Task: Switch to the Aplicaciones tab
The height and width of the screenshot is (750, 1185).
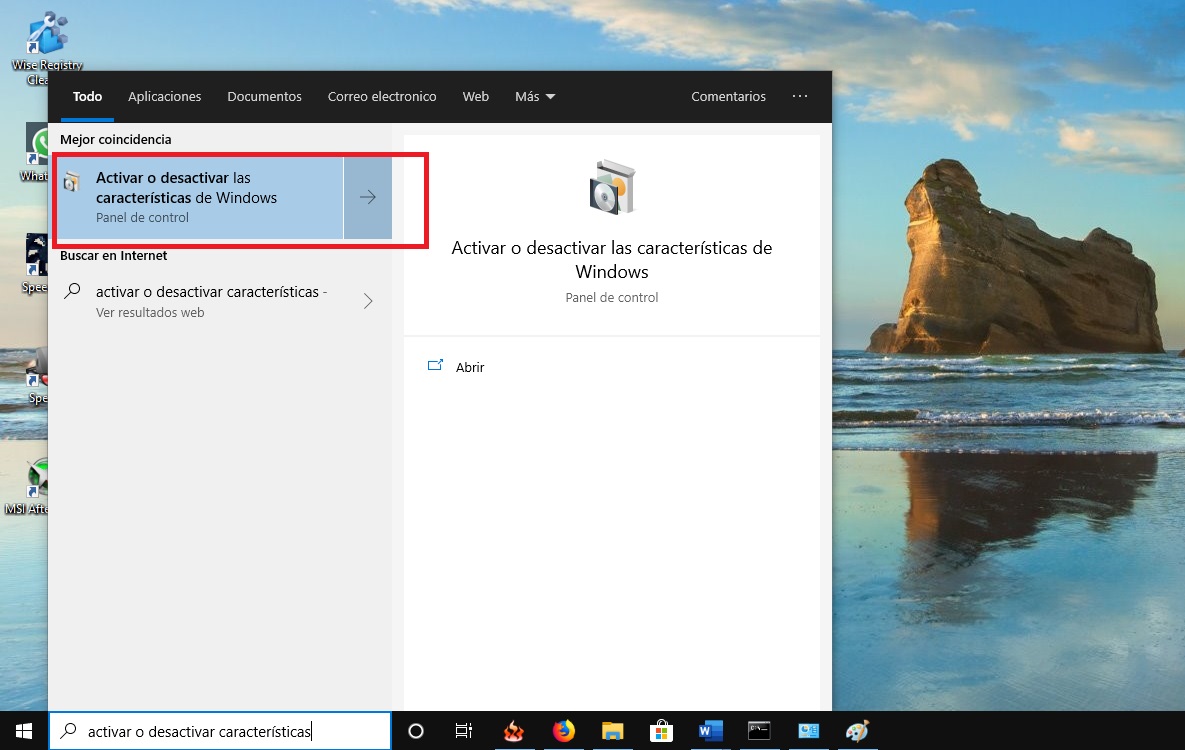Action: click(165, 97)
